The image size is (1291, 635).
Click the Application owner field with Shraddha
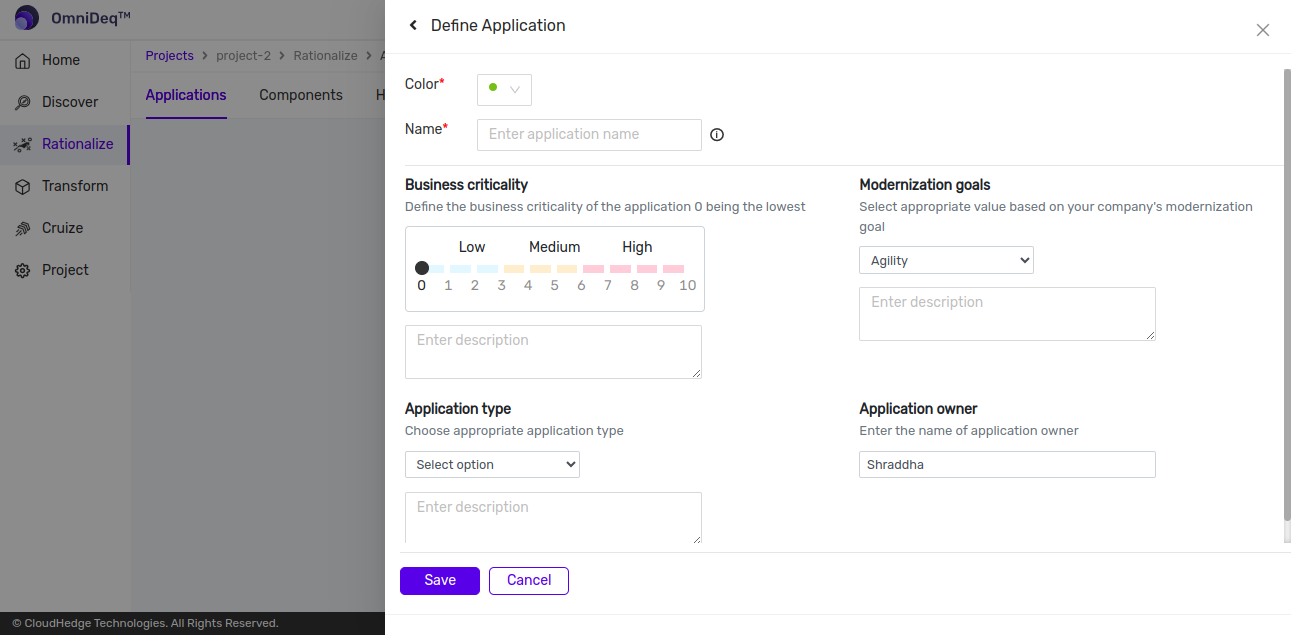pyautogui.click(x=1007, y=464)
